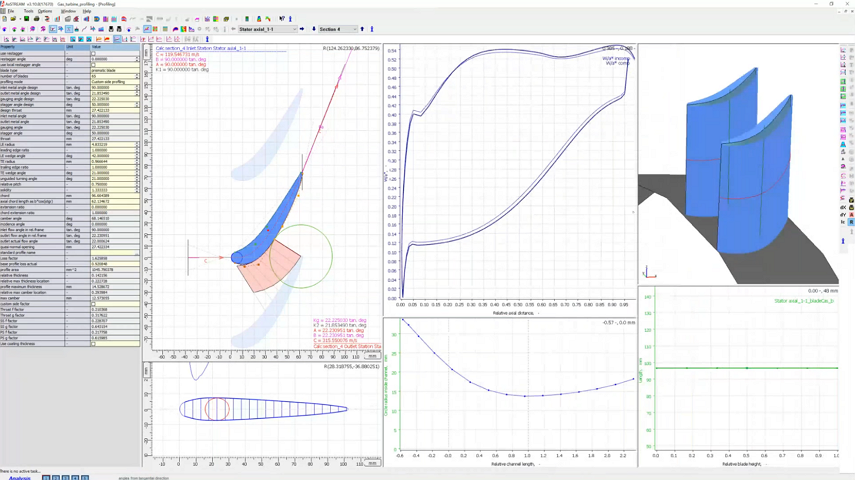Screen dimensions: 855x480
Task: Switch to the Analysis tab at bottom
Action: [20, 477]
